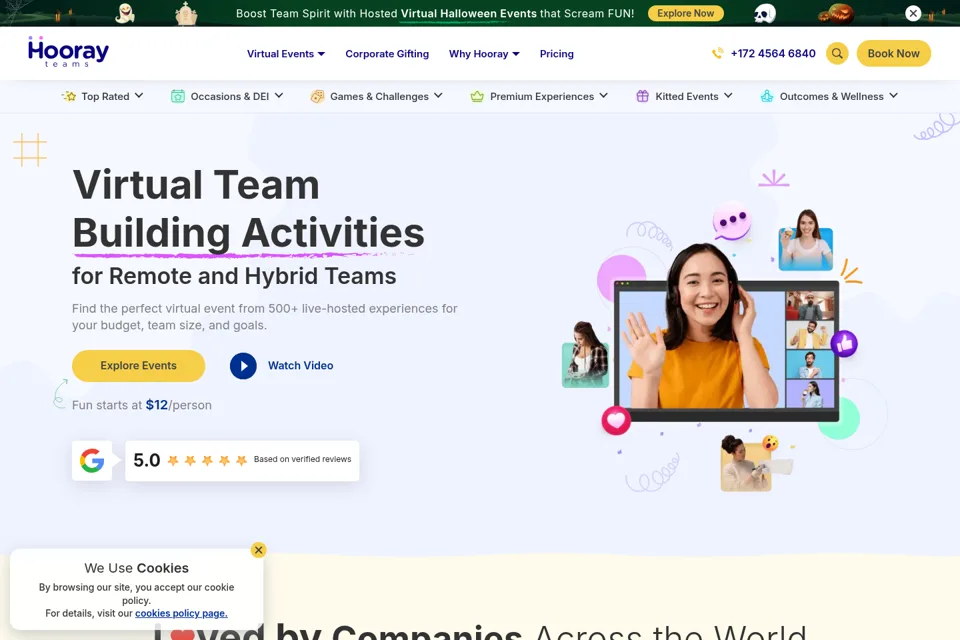Click the Kitted Events gift box icon
The width and height of the screenshot is (960, 640).
click(642, 96)
